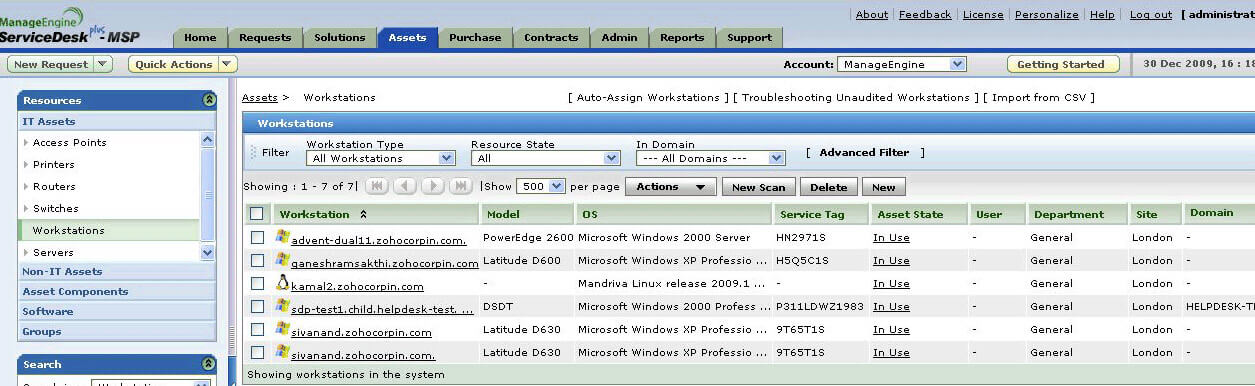Switch to the Reports tab
The width and height of the screenshot is (1255, 386).
click(x=682, y=38)
